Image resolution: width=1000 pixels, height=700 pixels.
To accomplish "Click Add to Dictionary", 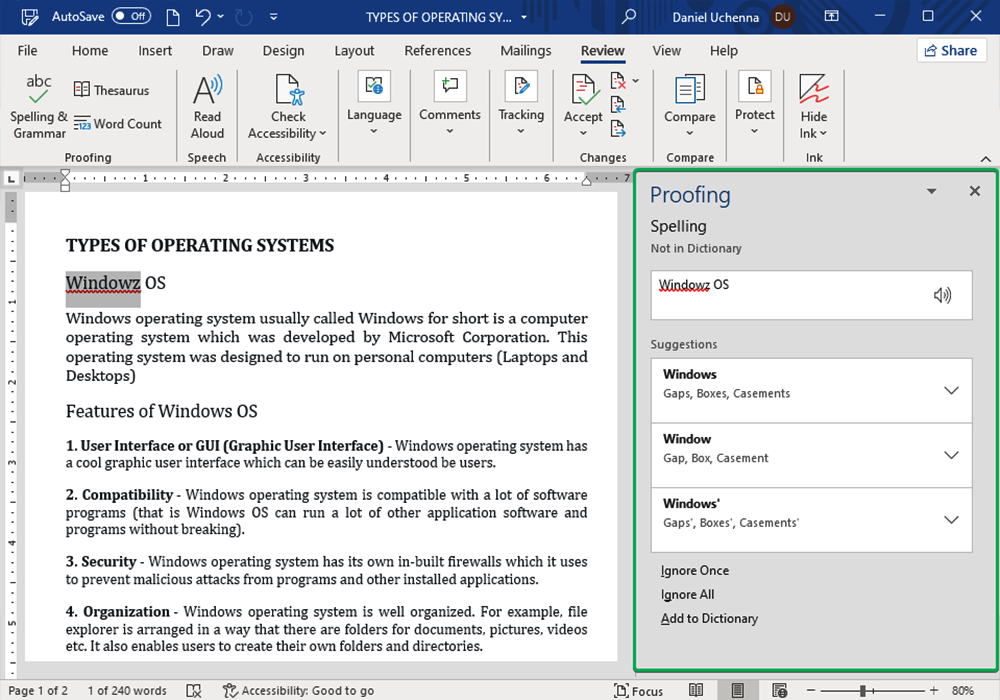I will (709, 618).
